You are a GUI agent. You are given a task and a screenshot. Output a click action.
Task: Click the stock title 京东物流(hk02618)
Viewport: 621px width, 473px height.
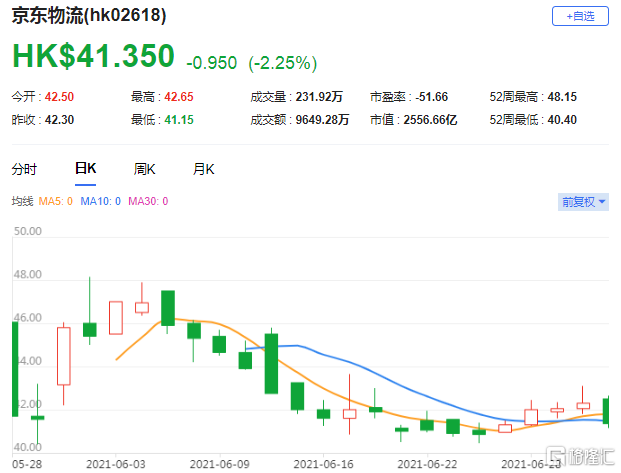click(89, 16)
